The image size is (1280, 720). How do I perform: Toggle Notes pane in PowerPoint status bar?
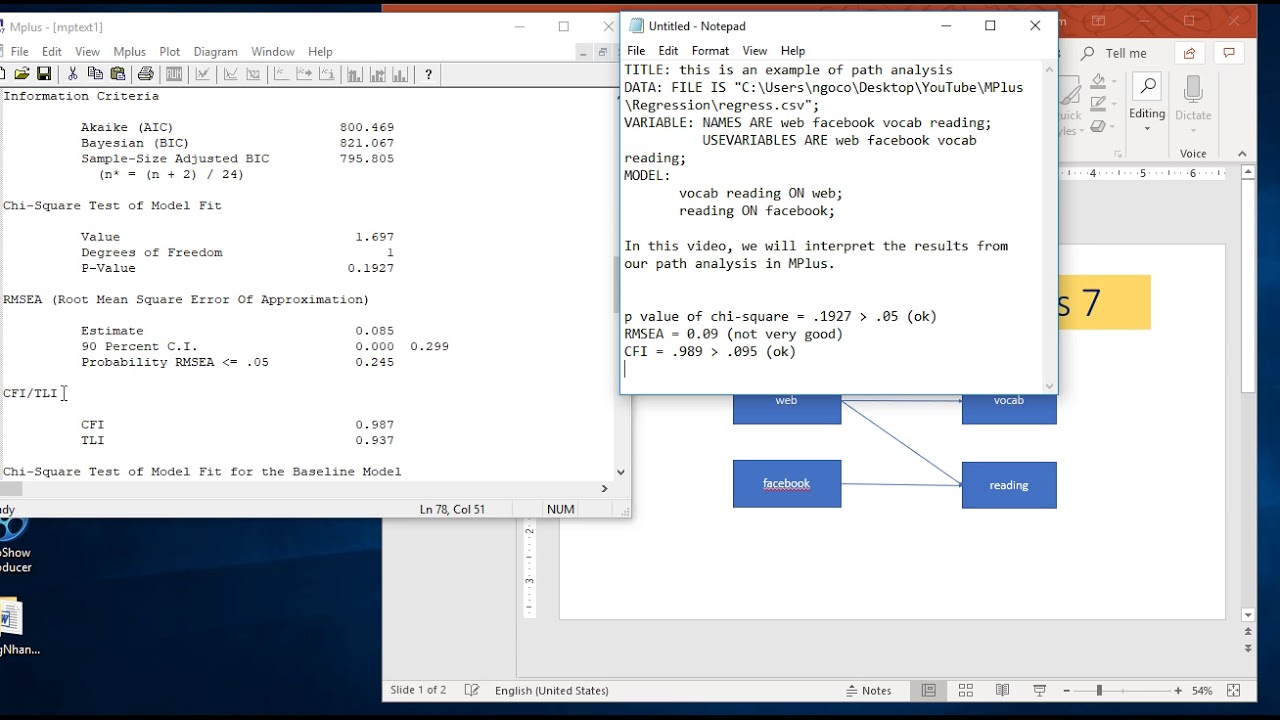[869, 691]
